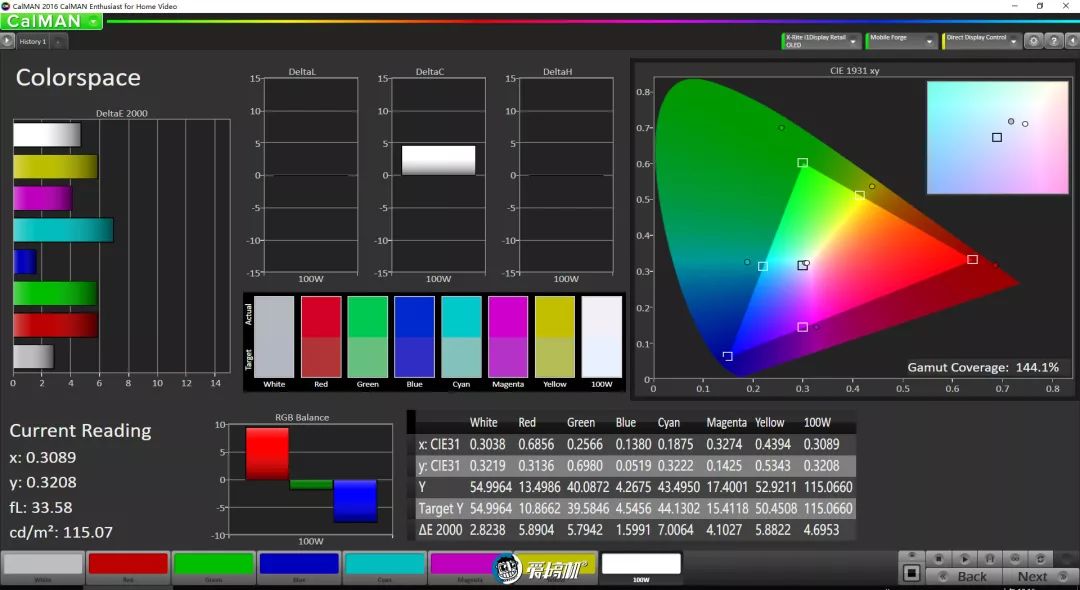Click the Cyan bar in DeltaE 2000 chart
The width and height of the screenshot is (1080, 590).
(x=62, y=230)
